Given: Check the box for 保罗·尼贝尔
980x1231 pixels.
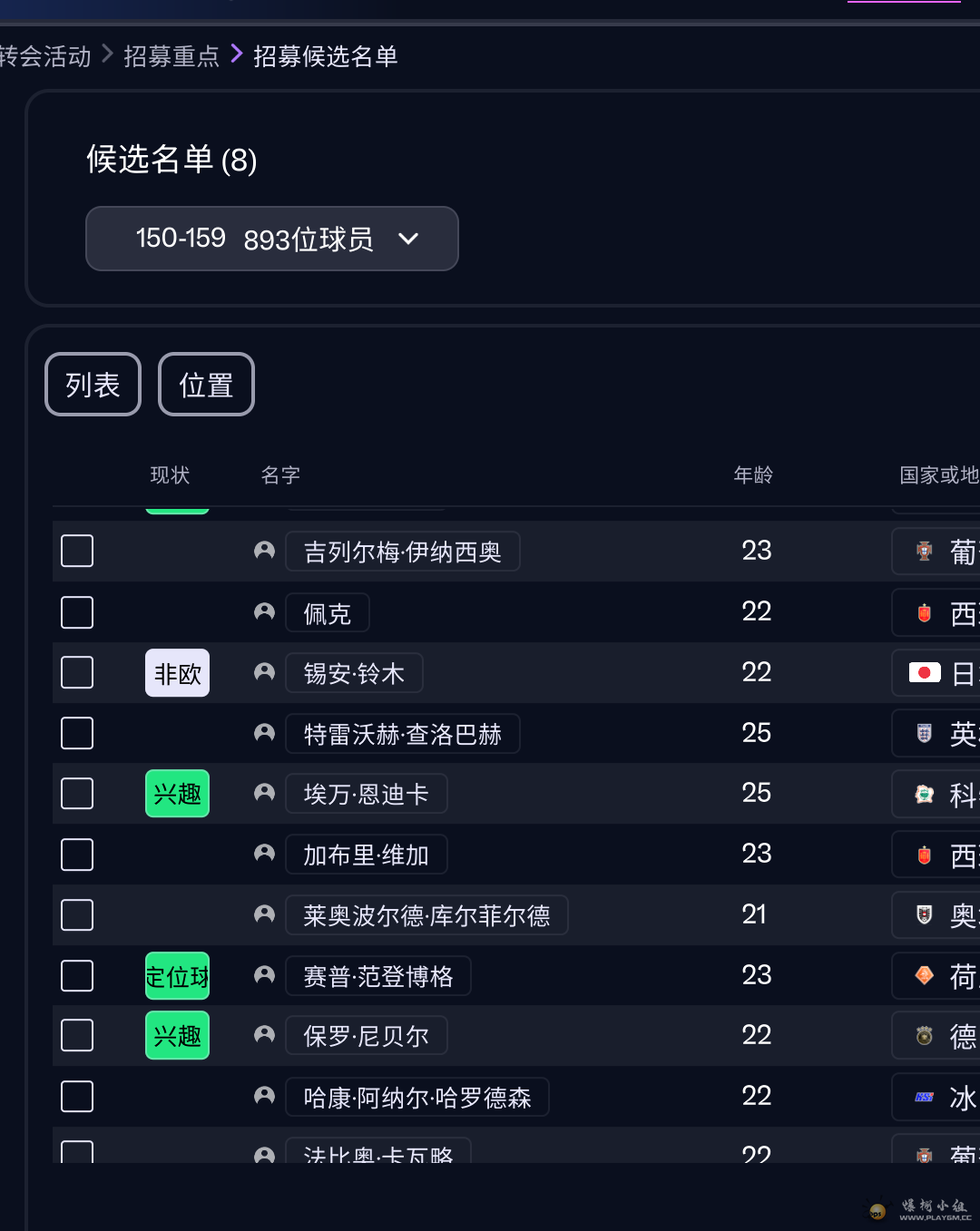Looking at the screenshot, I should (x=77, y=1035).
